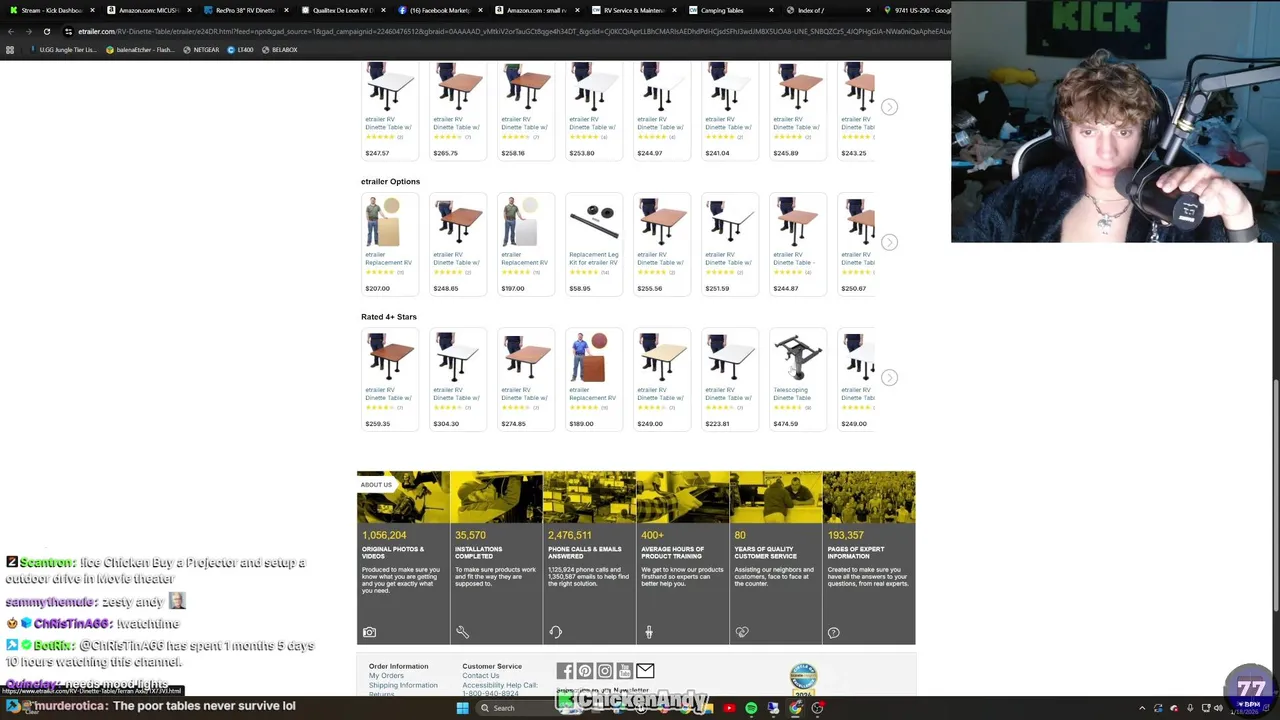This screenshot has width=1280, height=720.
Task: Open etrailer's Instagram icon
Action: [x=605, y=671]
